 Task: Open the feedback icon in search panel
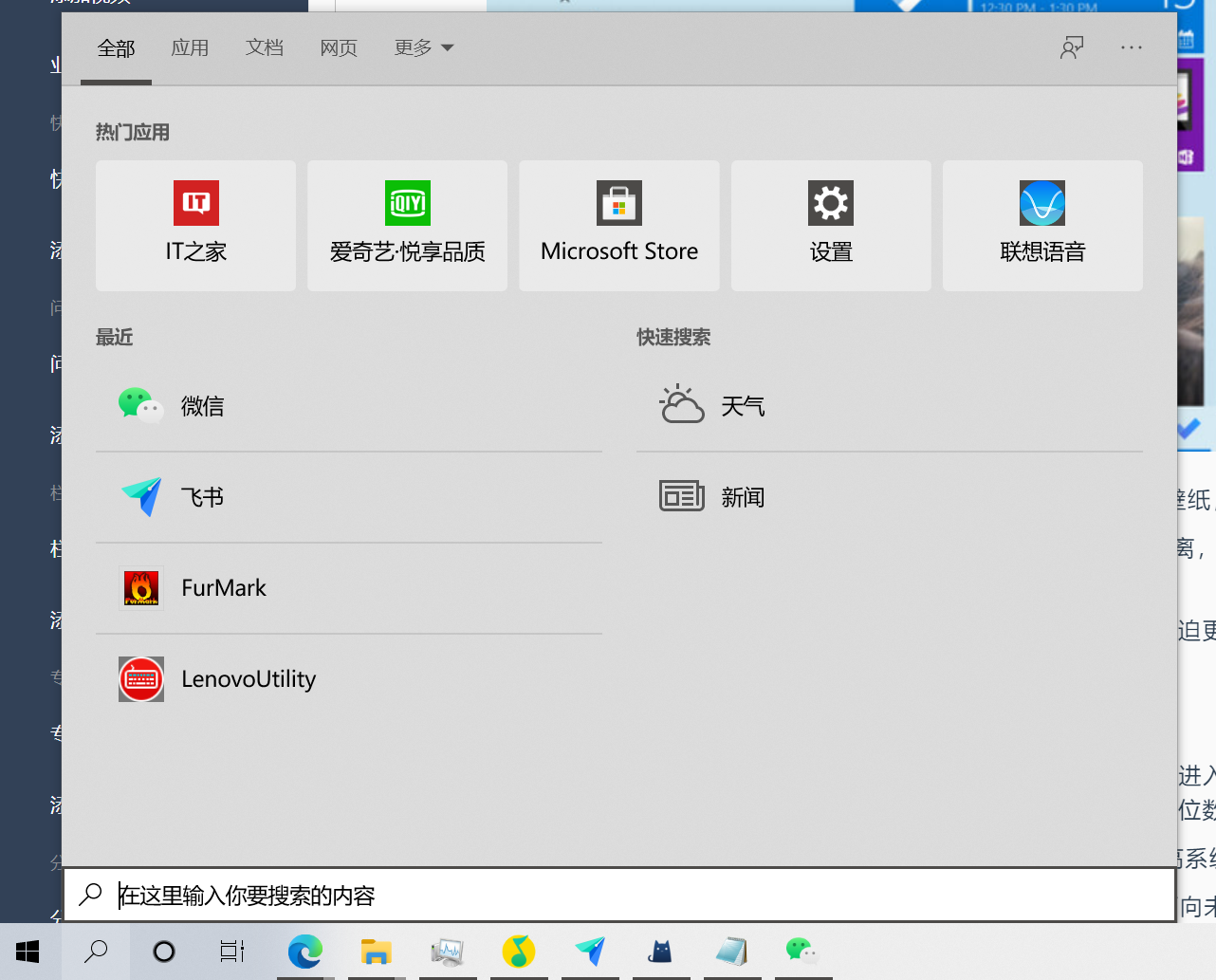click(x=1071, y=46)
